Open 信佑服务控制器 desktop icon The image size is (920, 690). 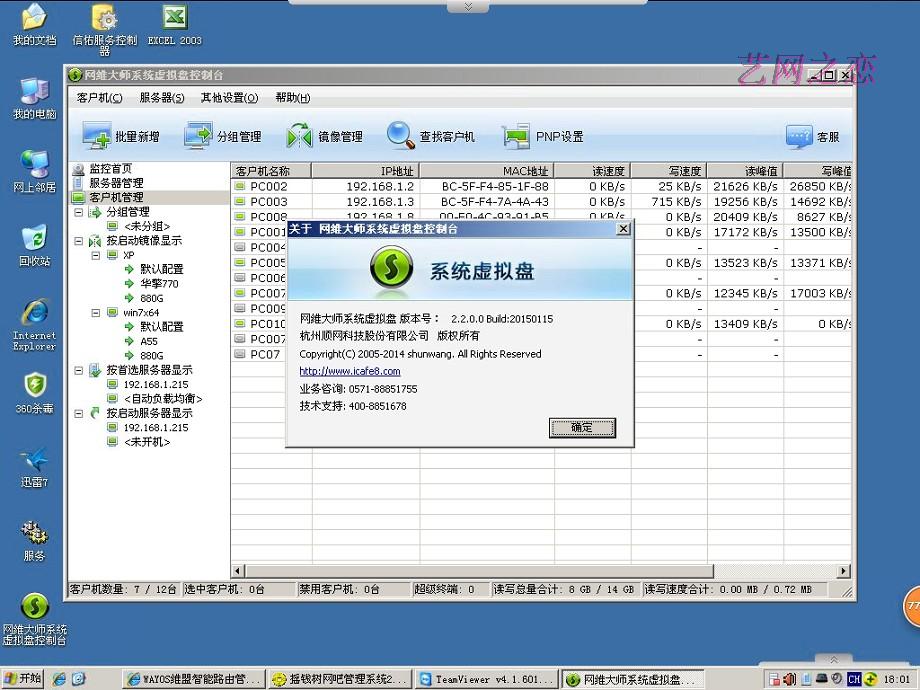point(104,29)
